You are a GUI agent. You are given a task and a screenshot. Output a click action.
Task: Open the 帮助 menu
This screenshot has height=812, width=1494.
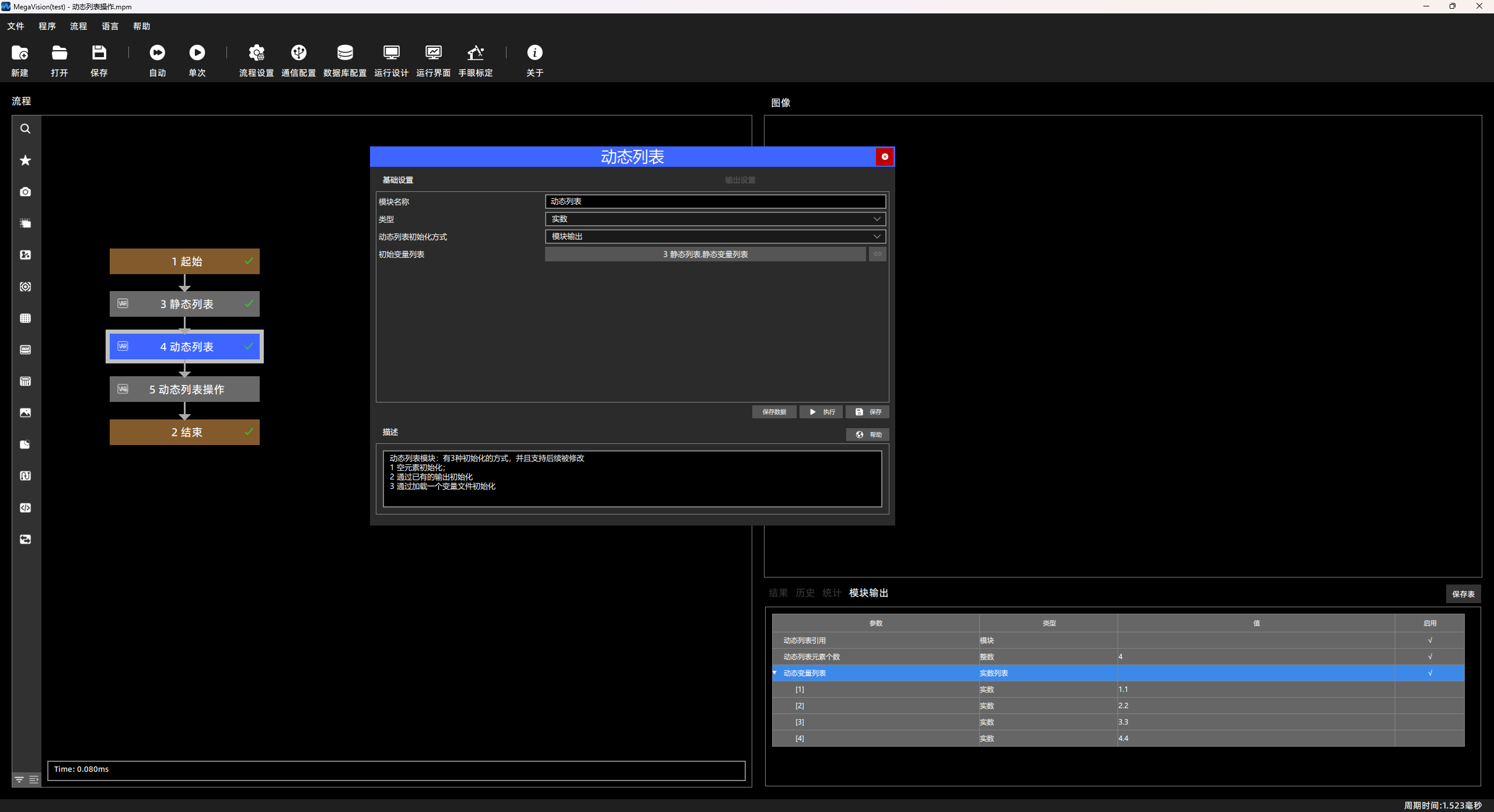(x=141, y=26)
